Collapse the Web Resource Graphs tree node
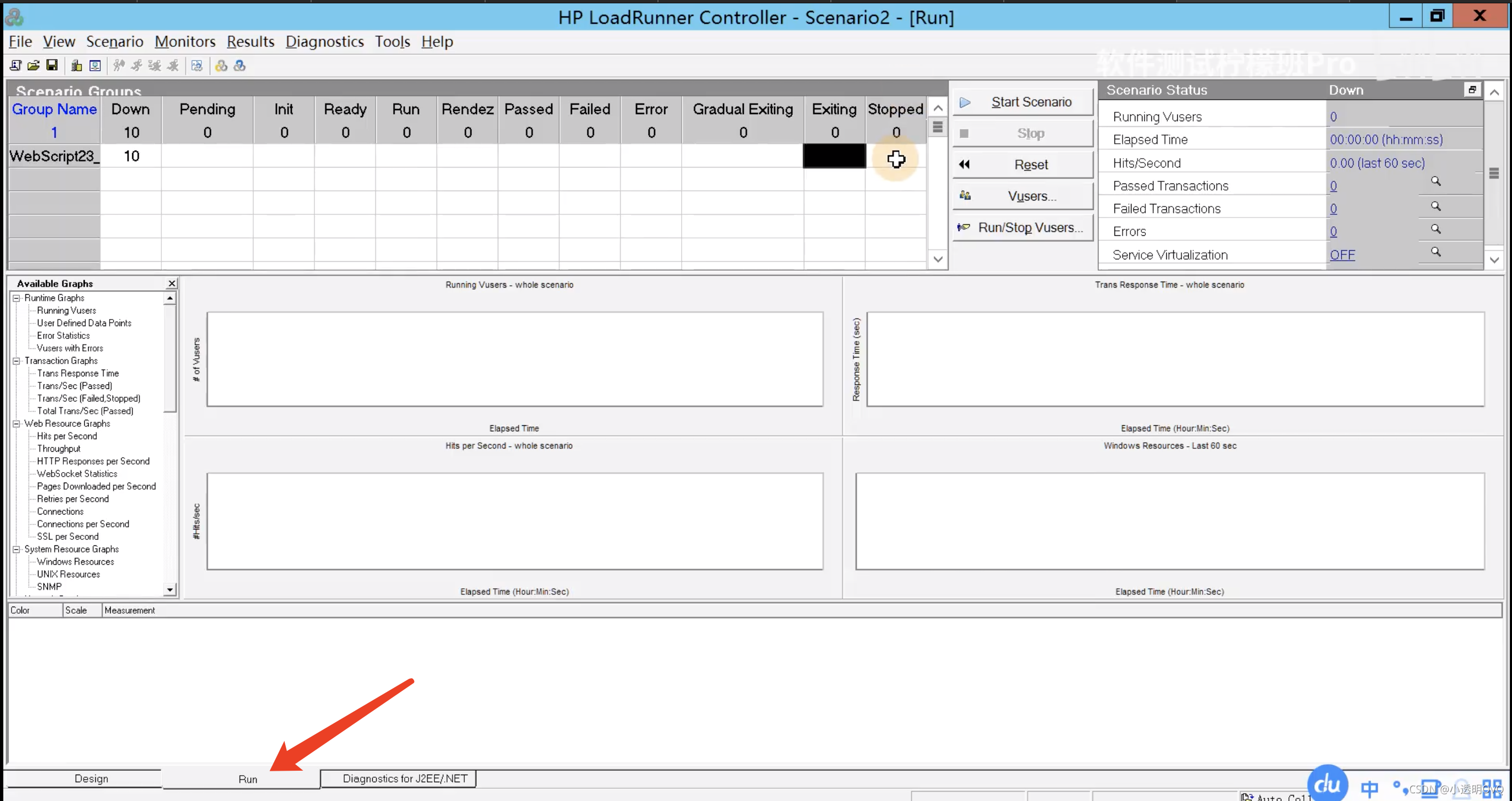Viewport: 1512px width, 801px height. [17, 424]
